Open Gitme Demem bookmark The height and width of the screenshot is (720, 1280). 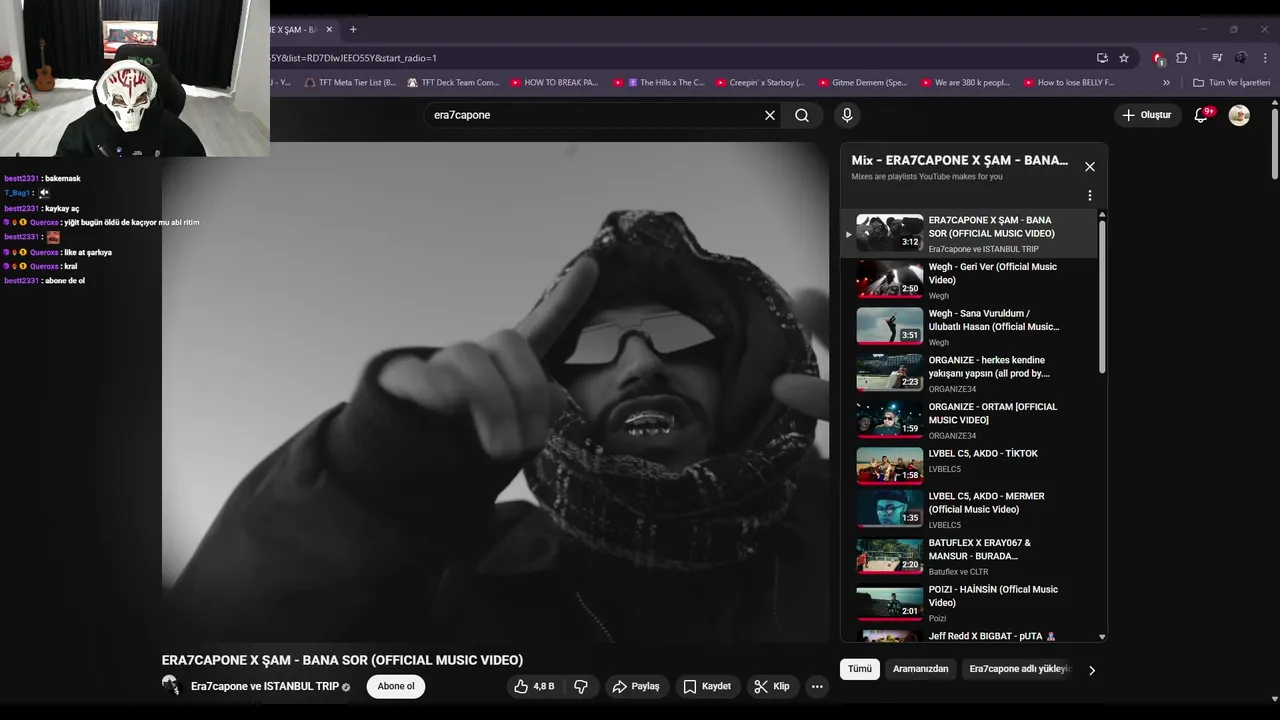863,83
